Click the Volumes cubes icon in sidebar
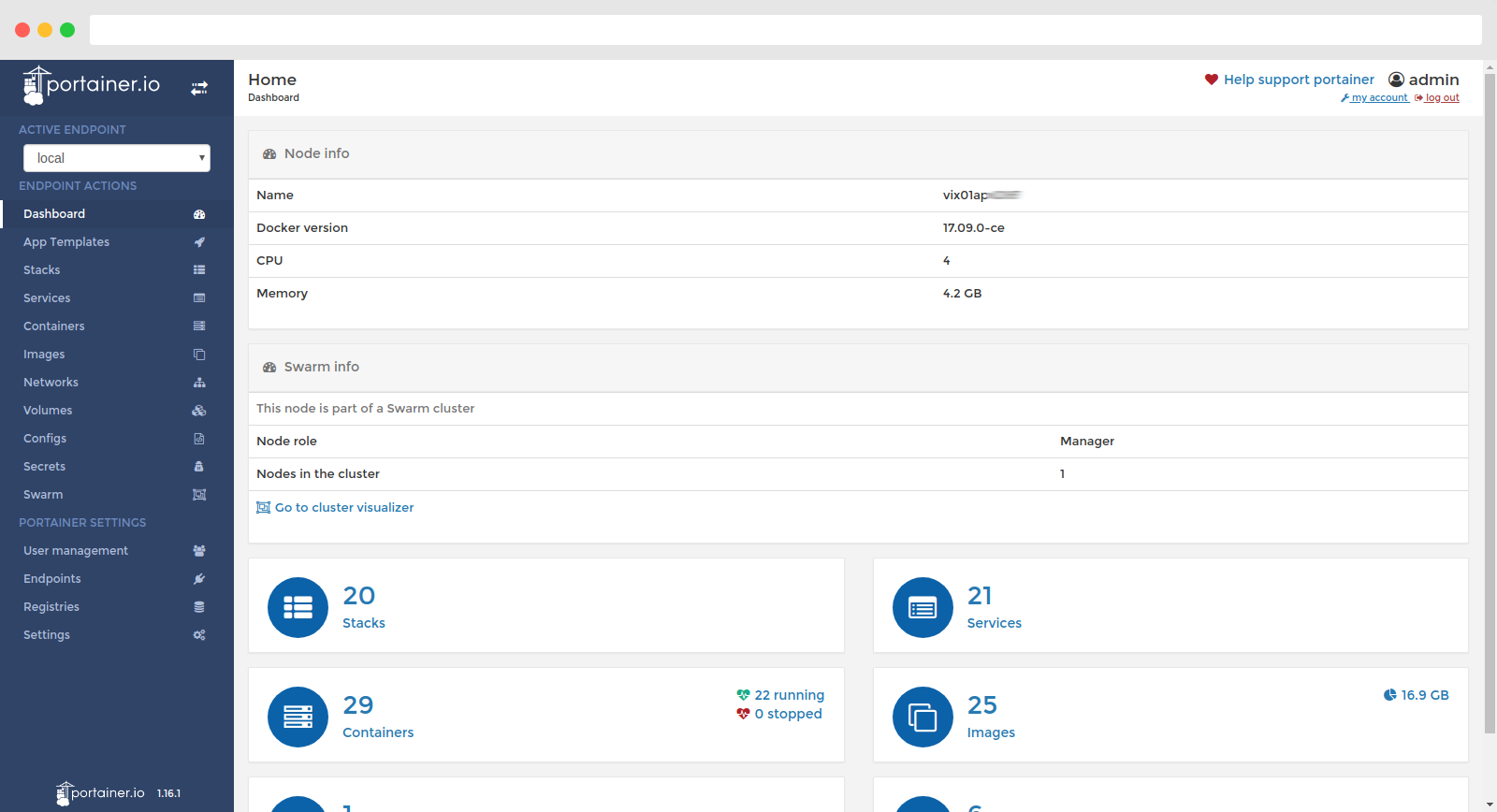 tap(199, 411)
